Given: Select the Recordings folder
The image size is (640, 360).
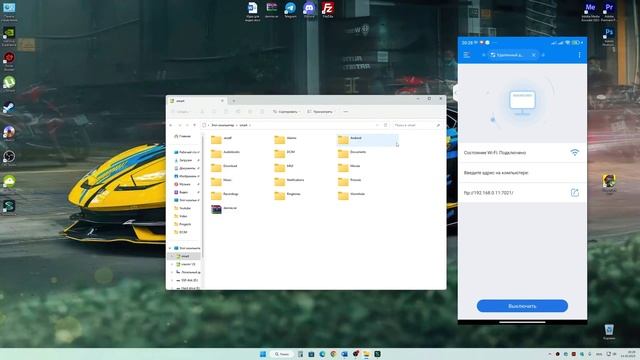Looking at the screenshot, I should [225, 195].
